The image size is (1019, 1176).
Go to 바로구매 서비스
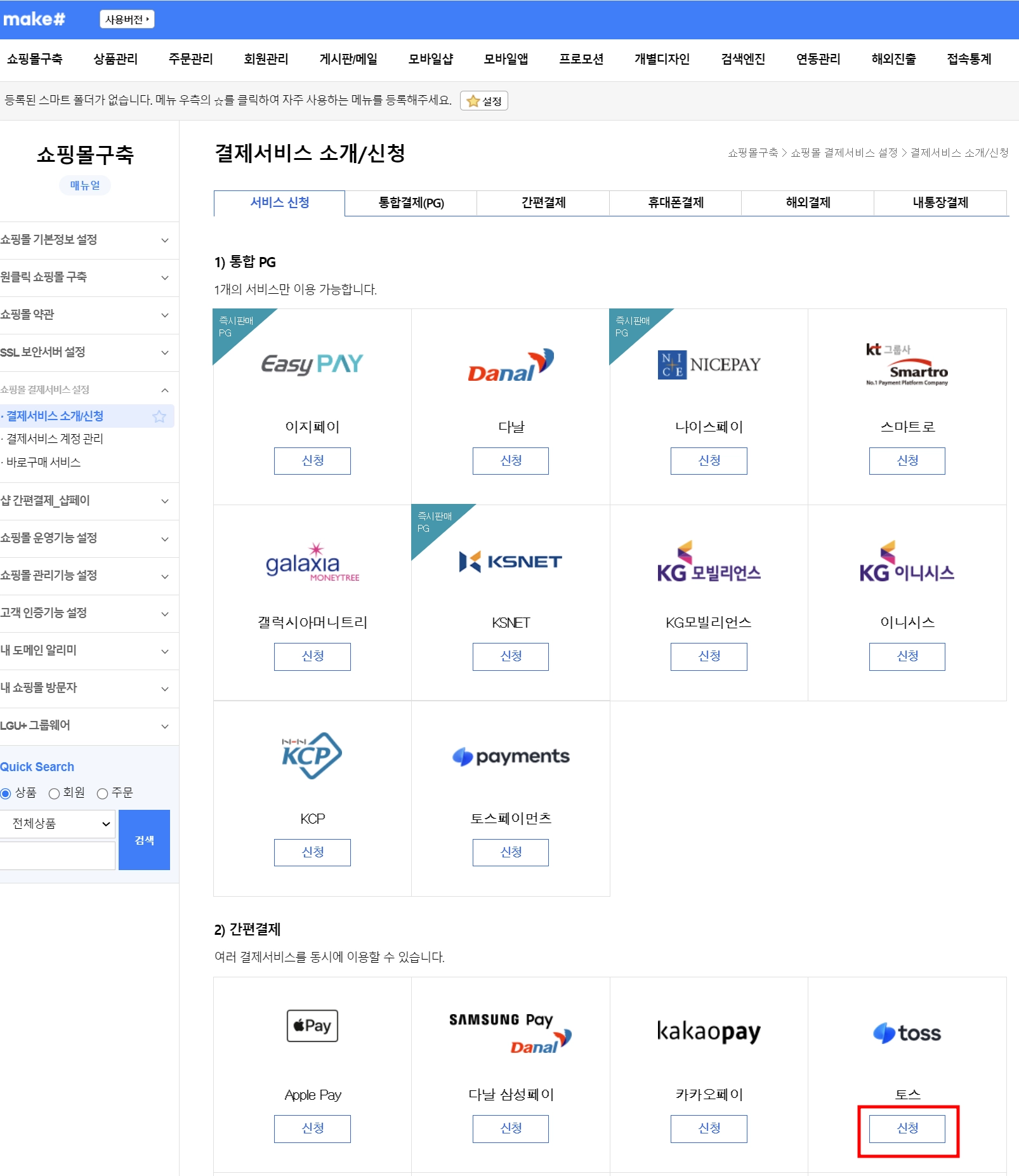43,463
